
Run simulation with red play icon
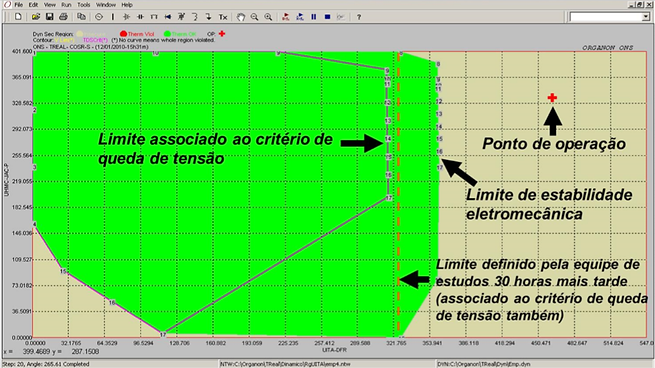pyautogui.click(x=286, y=17)
